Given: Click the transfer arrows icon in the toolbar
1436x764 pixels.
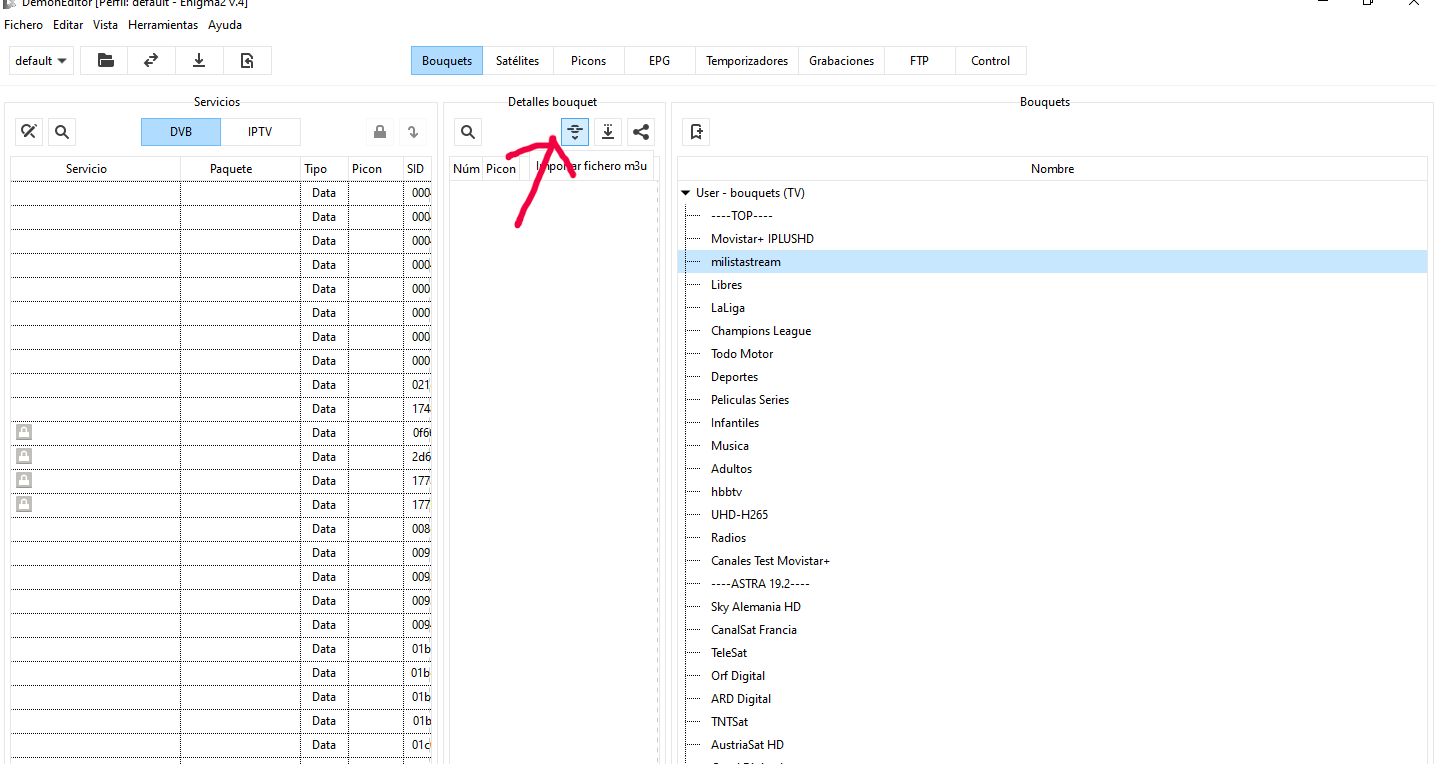Looking at the screenshot, I should pos(151,61).
